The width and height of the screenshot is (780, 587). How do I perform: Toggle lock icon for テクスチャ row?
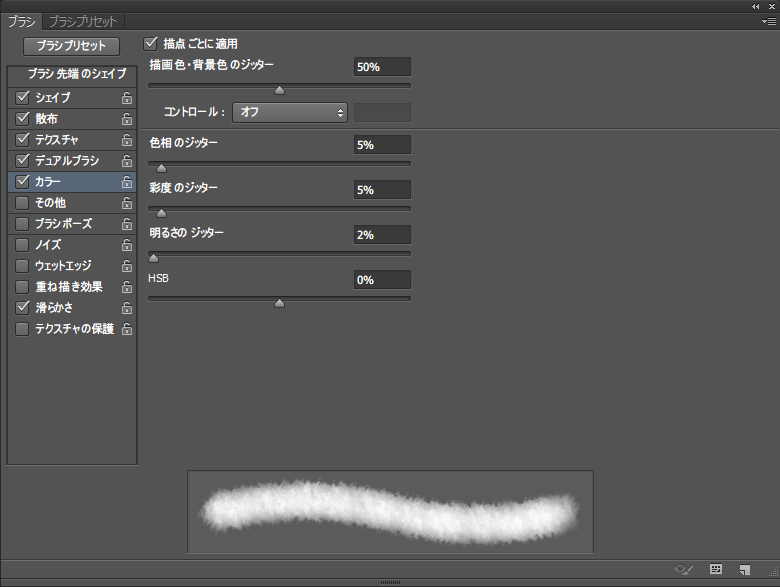click(127, 140)
